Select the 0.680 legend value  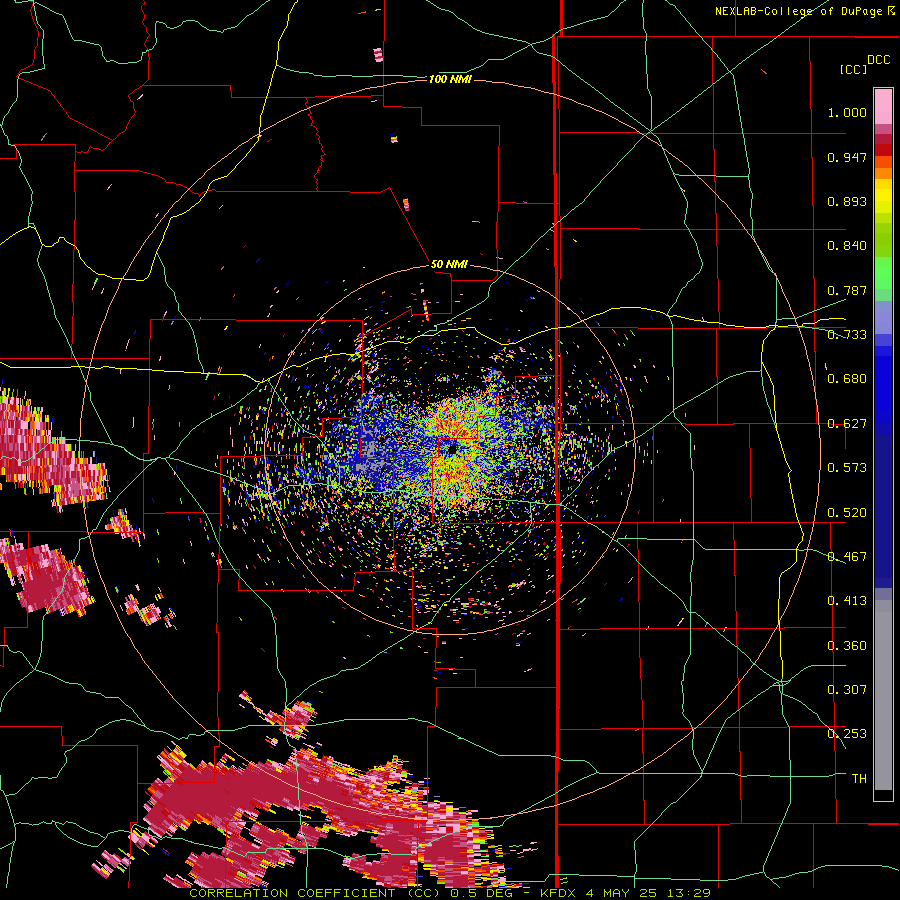(847, 379)
